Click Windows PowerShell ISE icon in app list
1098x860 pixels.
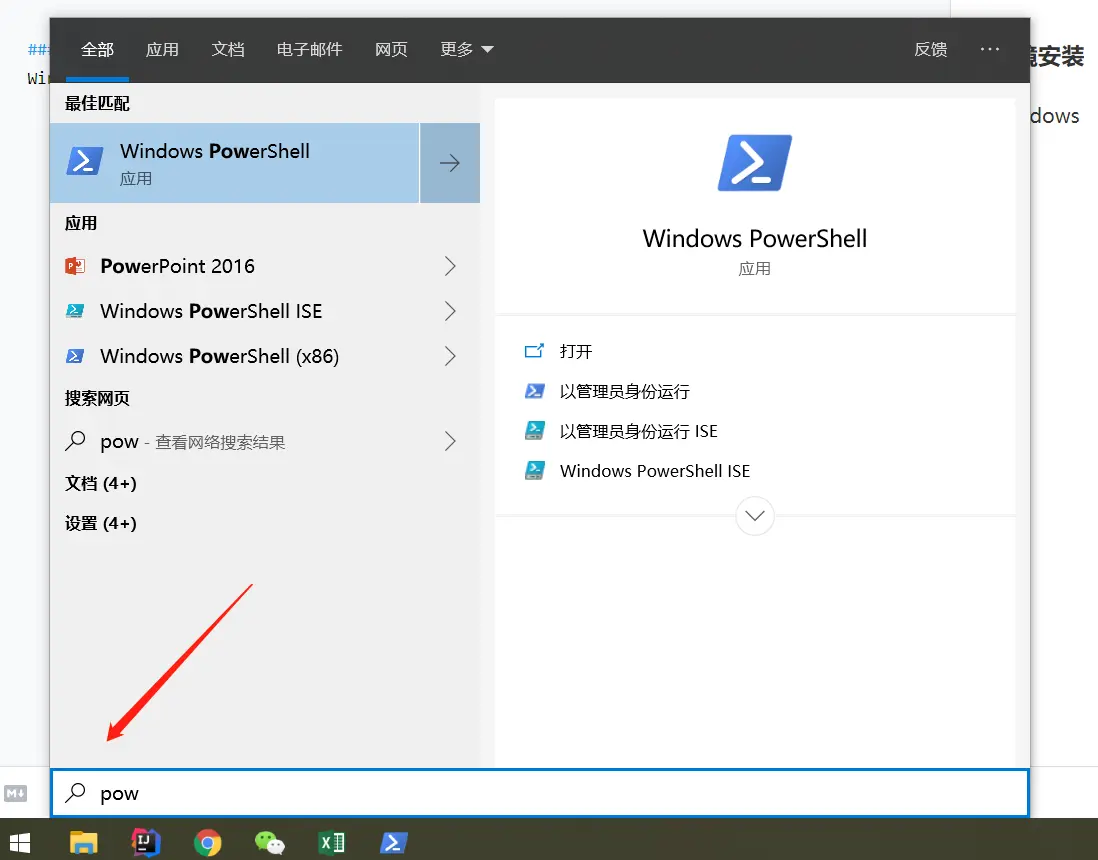[x=75, y=311]
